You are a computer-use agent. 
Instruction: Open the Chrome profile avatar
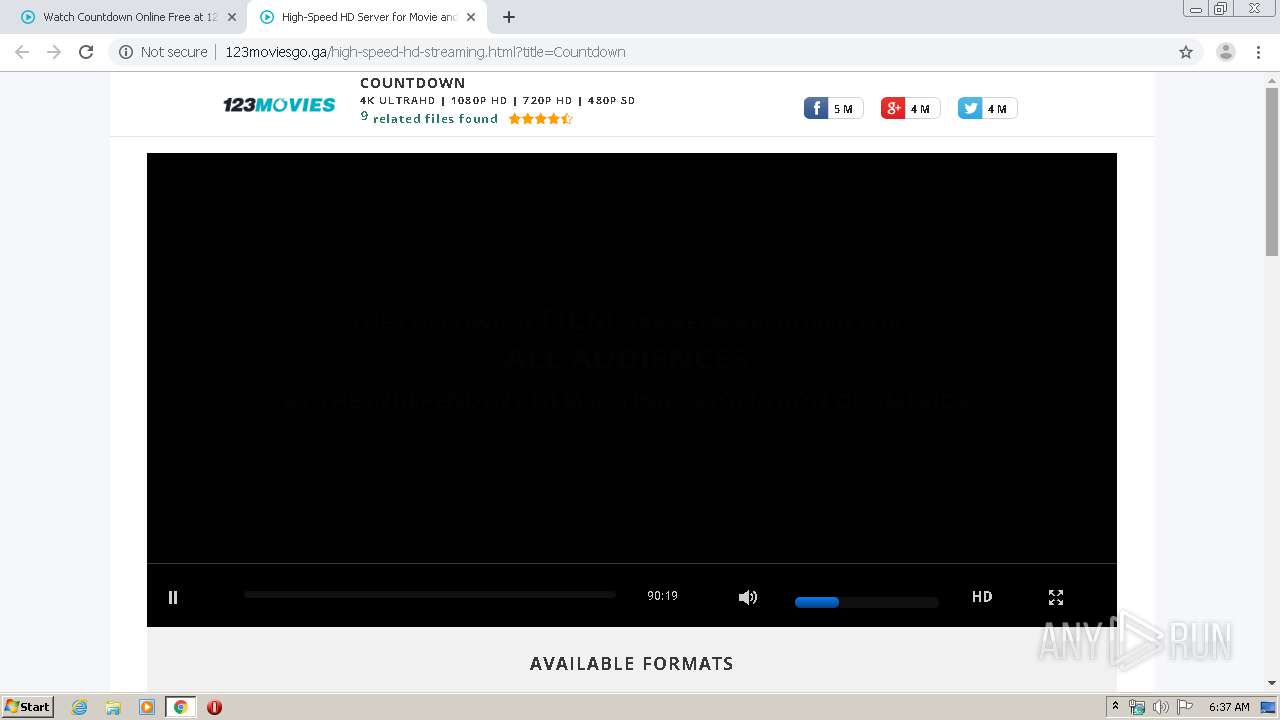coord(1226,52)
